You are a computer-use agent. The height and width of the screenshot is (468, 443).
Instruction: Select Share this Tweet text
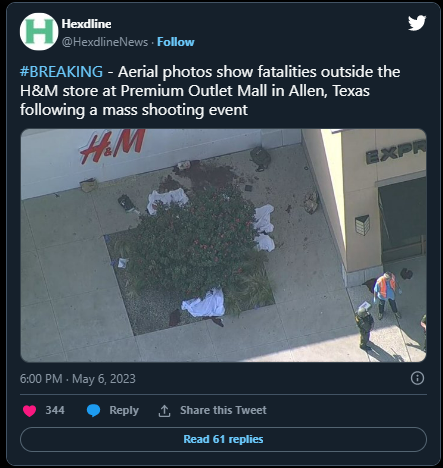(223, 410)
